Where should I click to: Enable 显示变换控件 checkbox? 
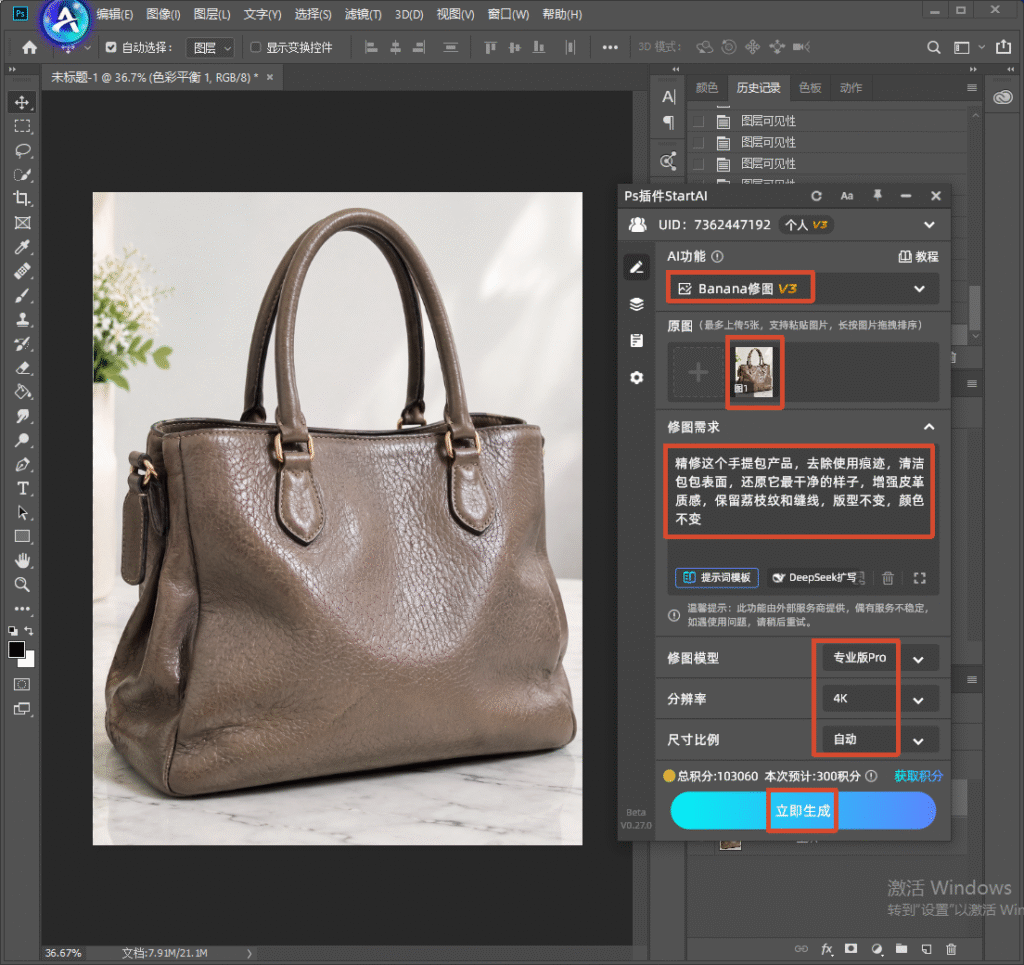coord(256,47)
